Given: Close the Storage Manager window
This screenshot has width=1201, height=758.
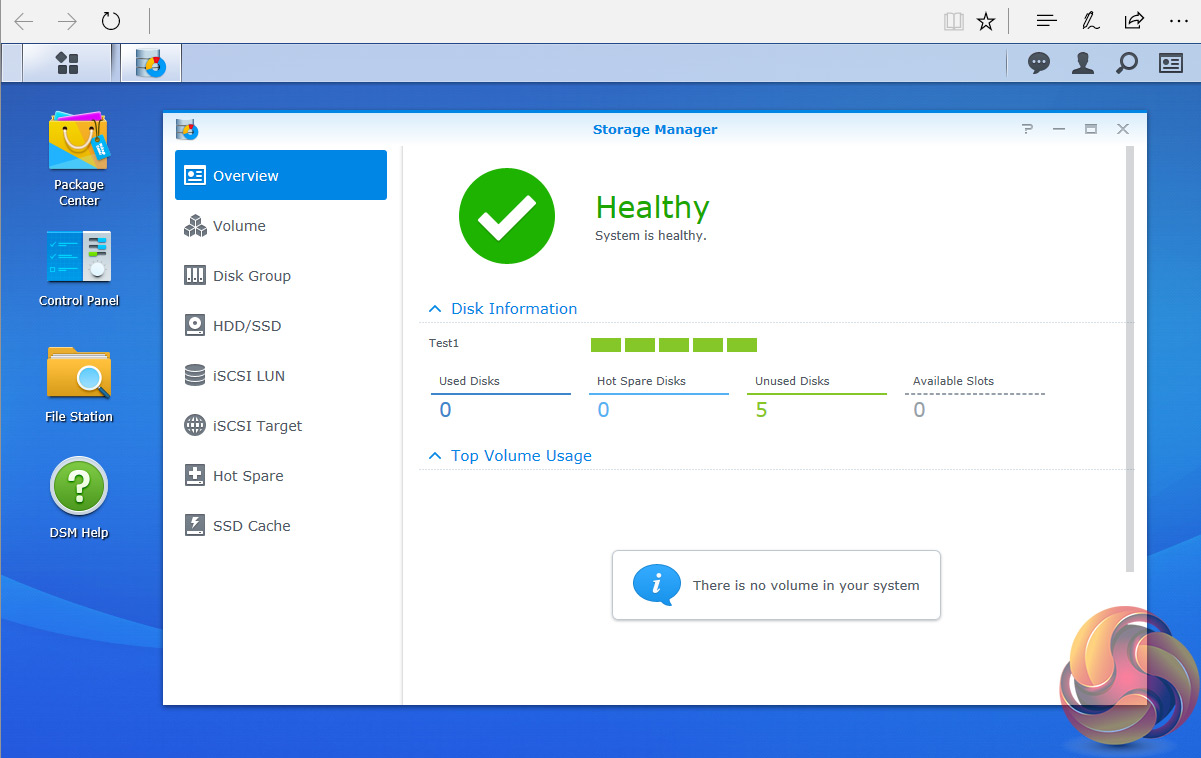Looking at the screenshot, I should (x=1123, y=129).
